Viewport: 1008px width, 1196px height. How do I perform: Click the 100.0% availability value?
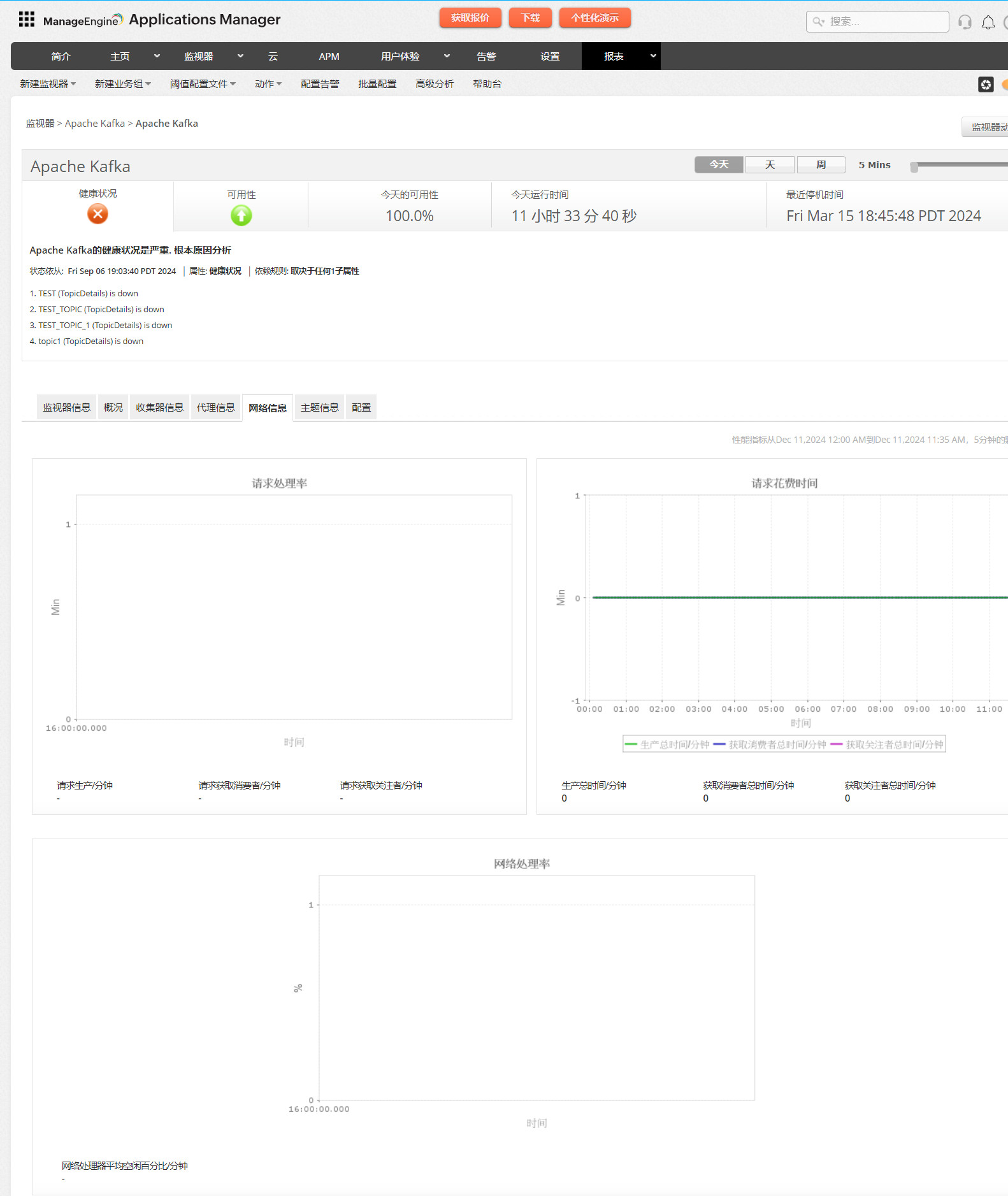pyautogui.click(x=409, y=216)
